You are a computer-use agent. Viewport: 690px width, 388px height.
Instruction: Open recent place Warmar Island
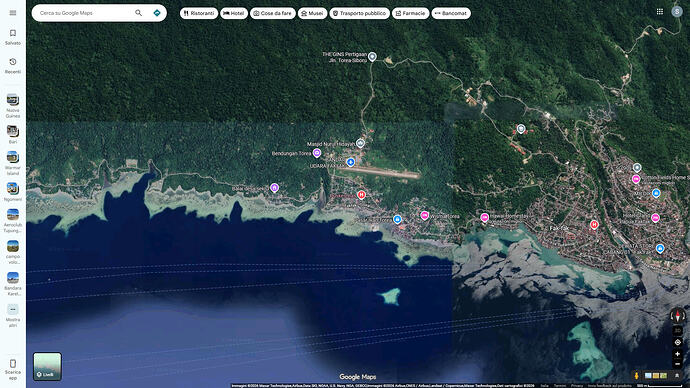tap(13, 163)
